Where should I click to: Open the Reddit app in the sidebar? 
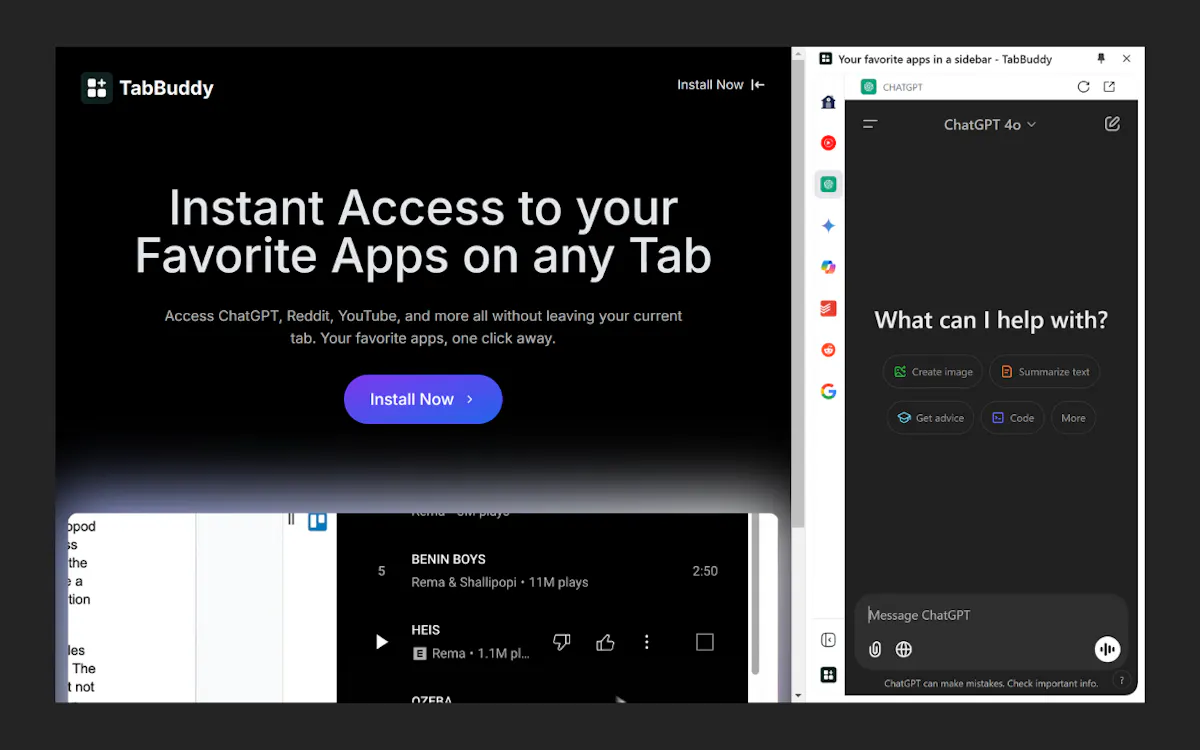tap(828, 350)
